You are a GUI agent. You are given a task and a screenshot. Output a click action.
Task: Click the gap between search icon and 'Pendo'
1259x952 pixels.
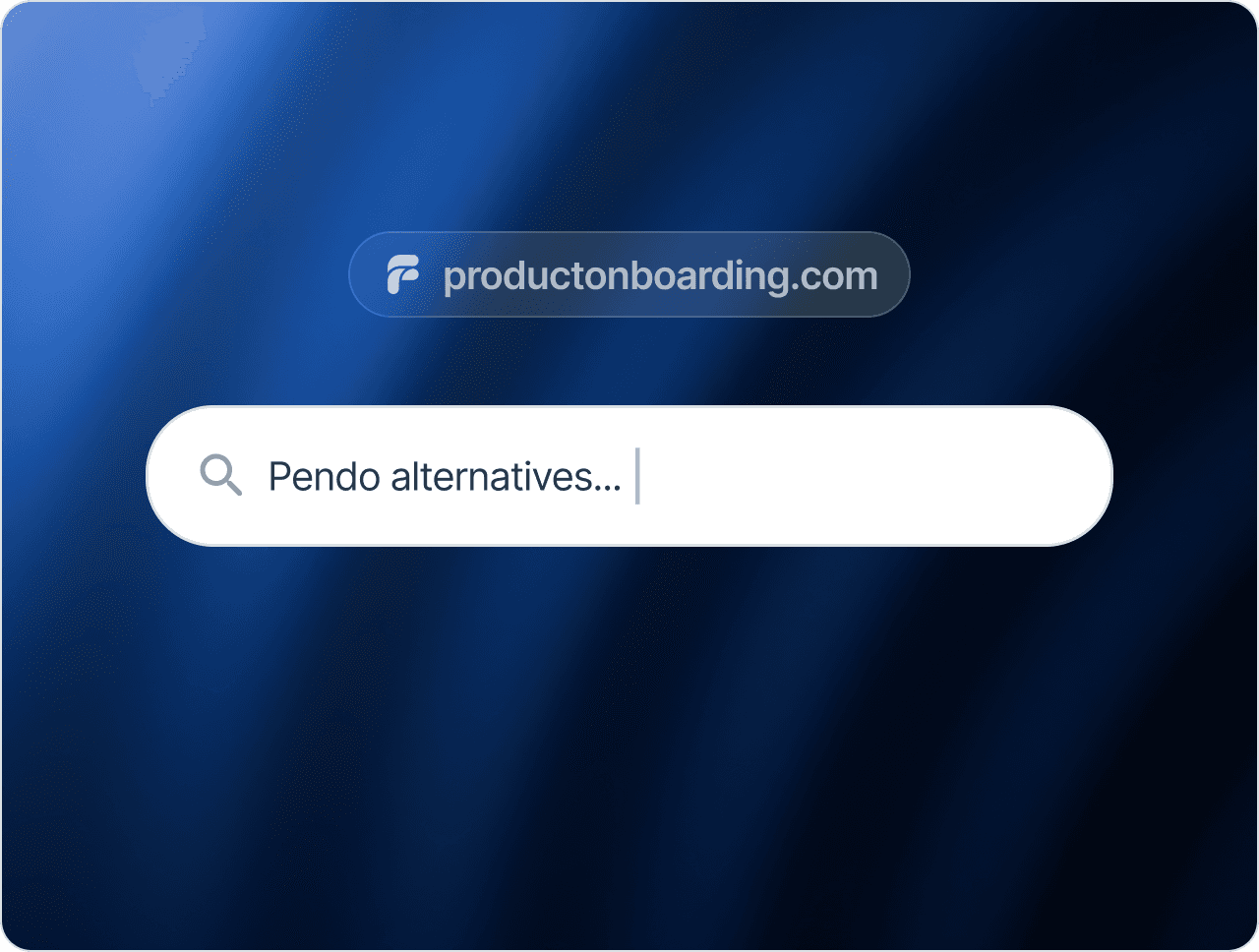tap(256, 476)
